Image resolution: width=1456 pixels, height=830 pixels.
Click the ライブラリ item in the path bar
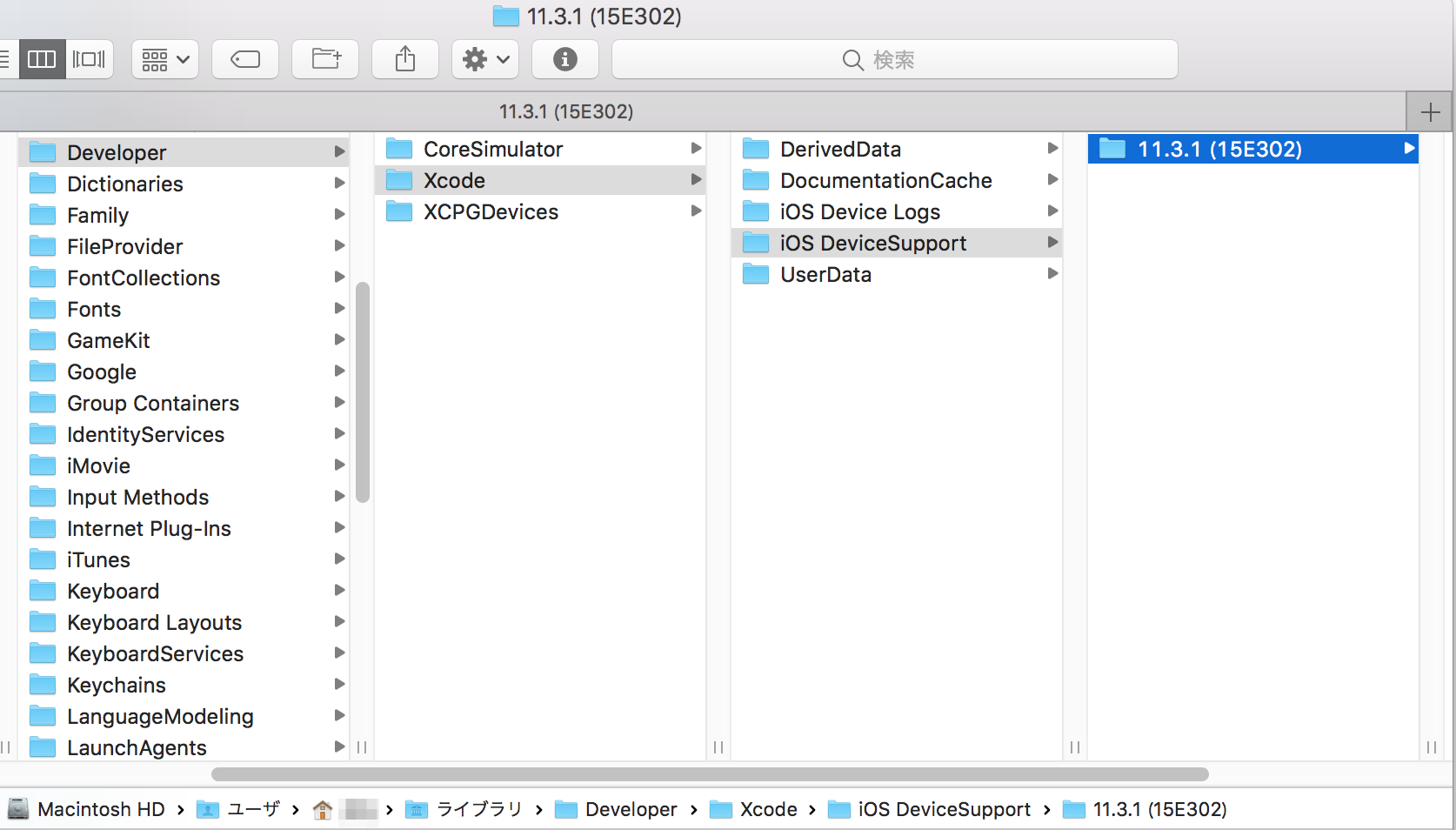point(480,809)
